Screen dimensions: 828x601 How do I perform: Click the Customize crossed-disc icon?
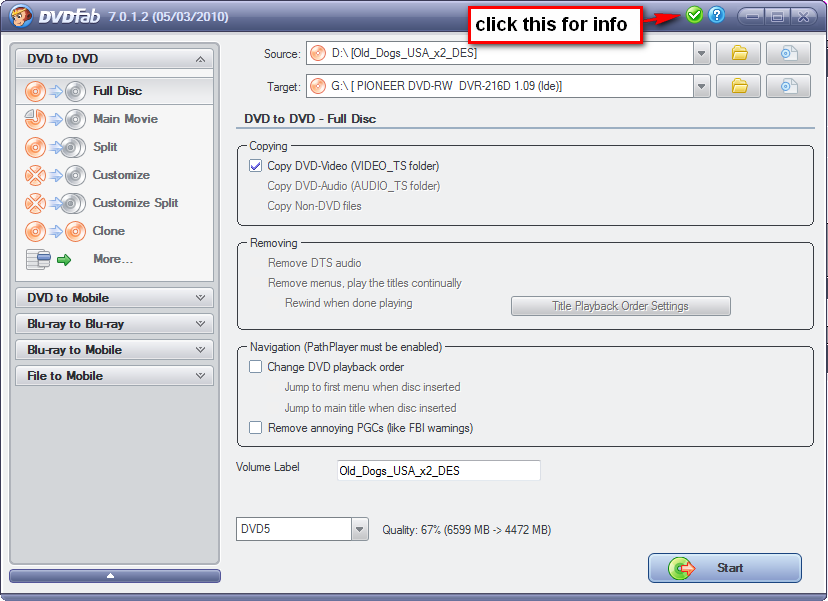(x=55, y=175)
